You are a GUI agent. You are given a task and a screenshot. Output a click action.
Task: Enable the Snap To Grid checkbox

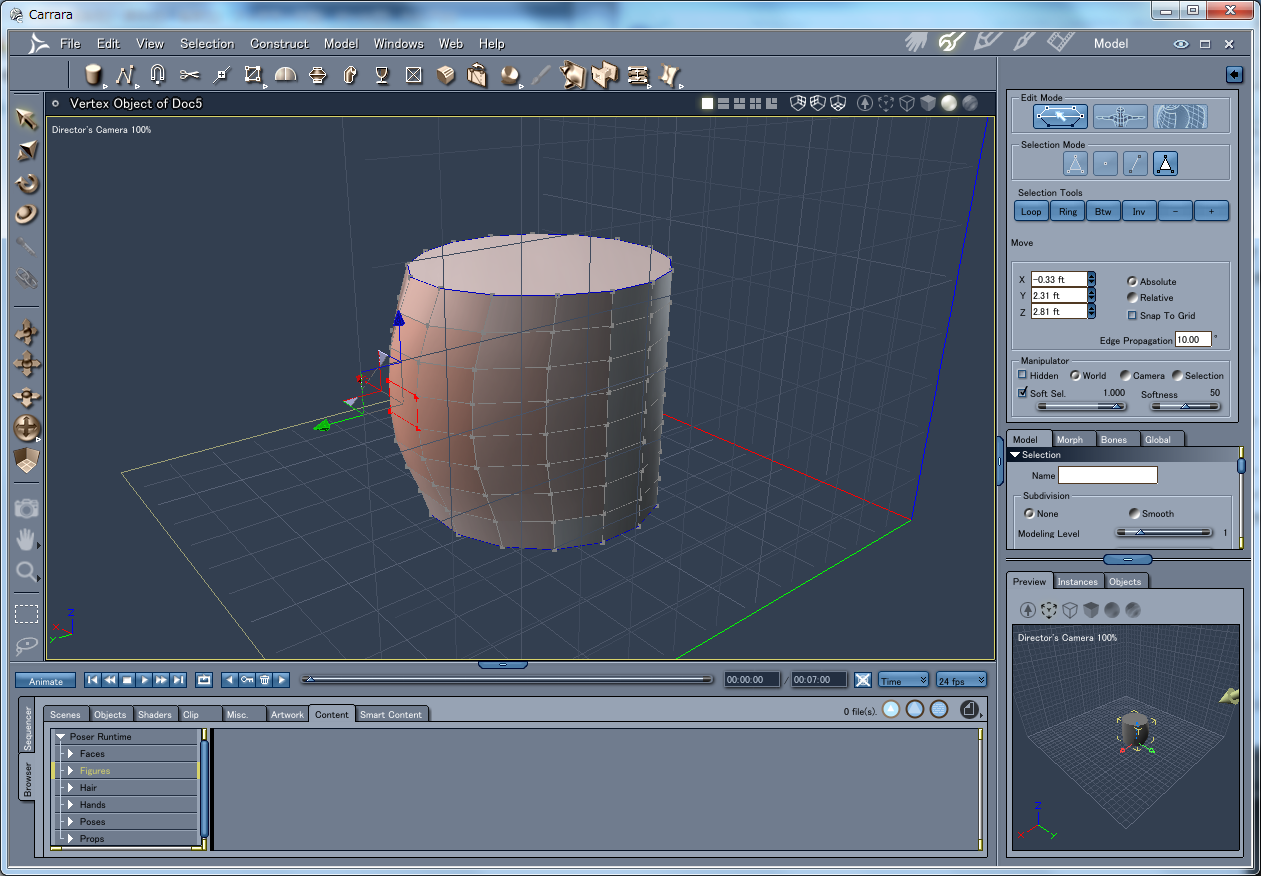coord(1132,316)
